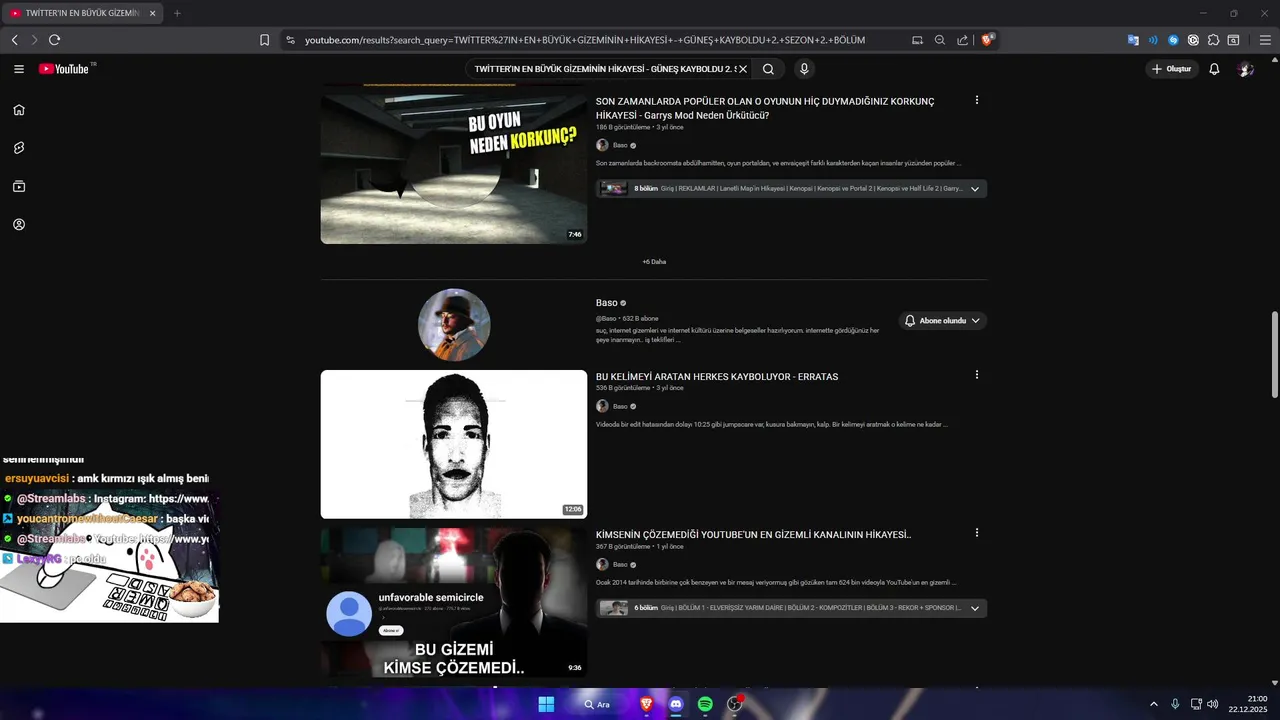
Task: Open more options for ERRATAS video
Action: tap(977, 375)
